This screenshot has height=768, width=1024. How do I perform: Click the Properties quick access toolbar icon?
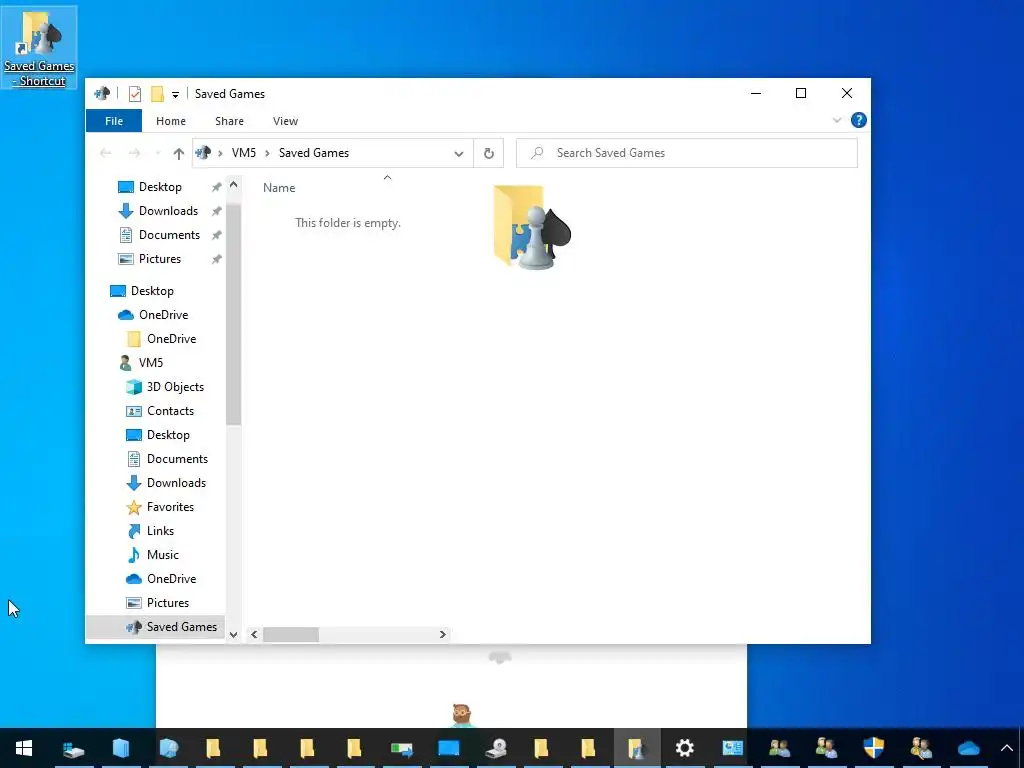click(x=135, y=94)
